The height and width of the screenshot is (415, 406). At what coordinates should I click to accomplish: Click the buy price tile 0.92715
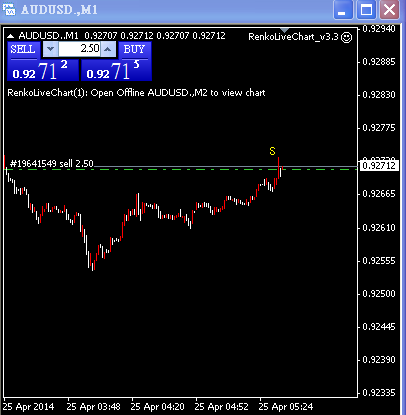(x=116, y=70)
